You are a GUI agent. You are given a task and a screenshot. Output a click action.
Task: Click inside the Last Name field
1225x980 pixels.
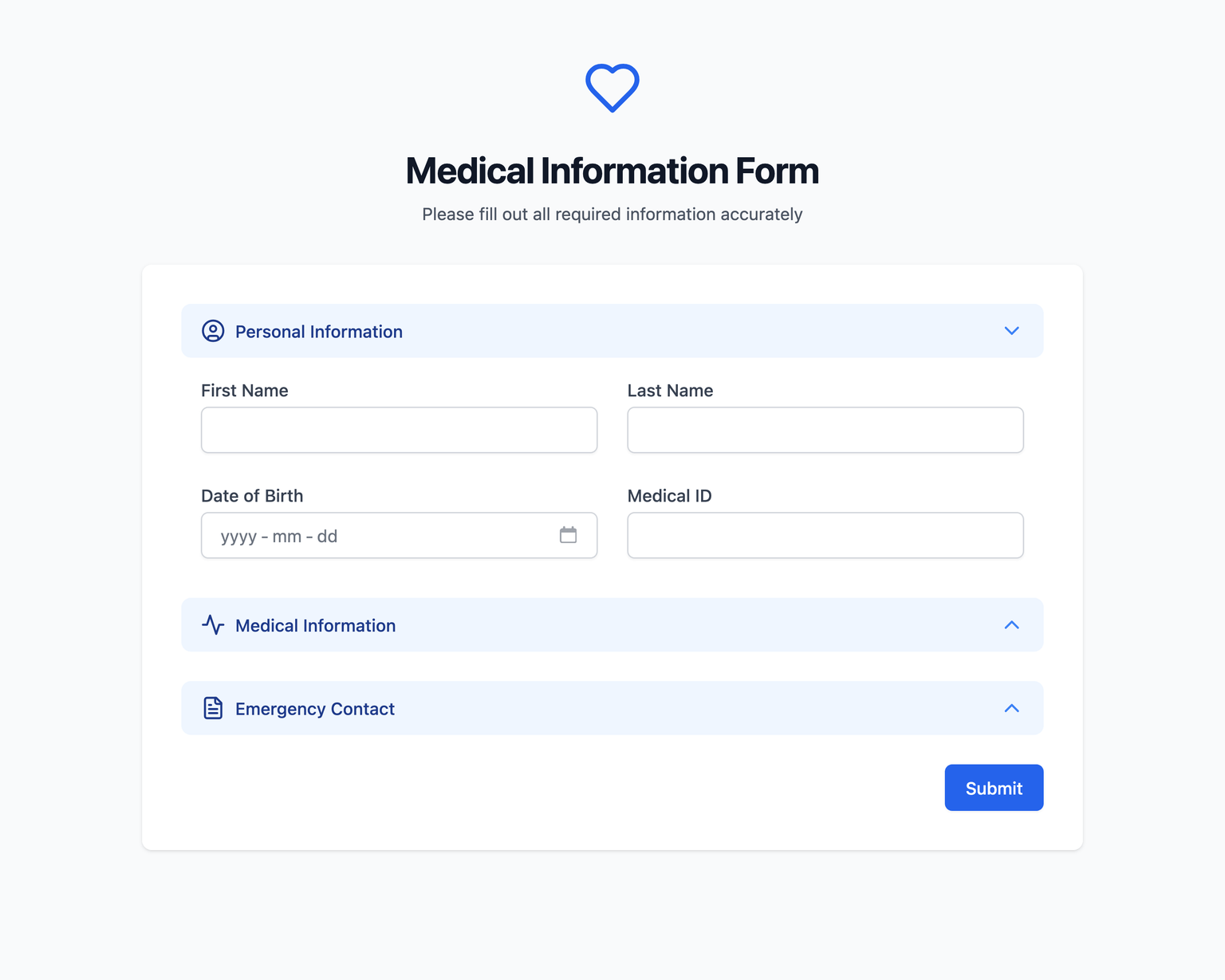(825, 430)
